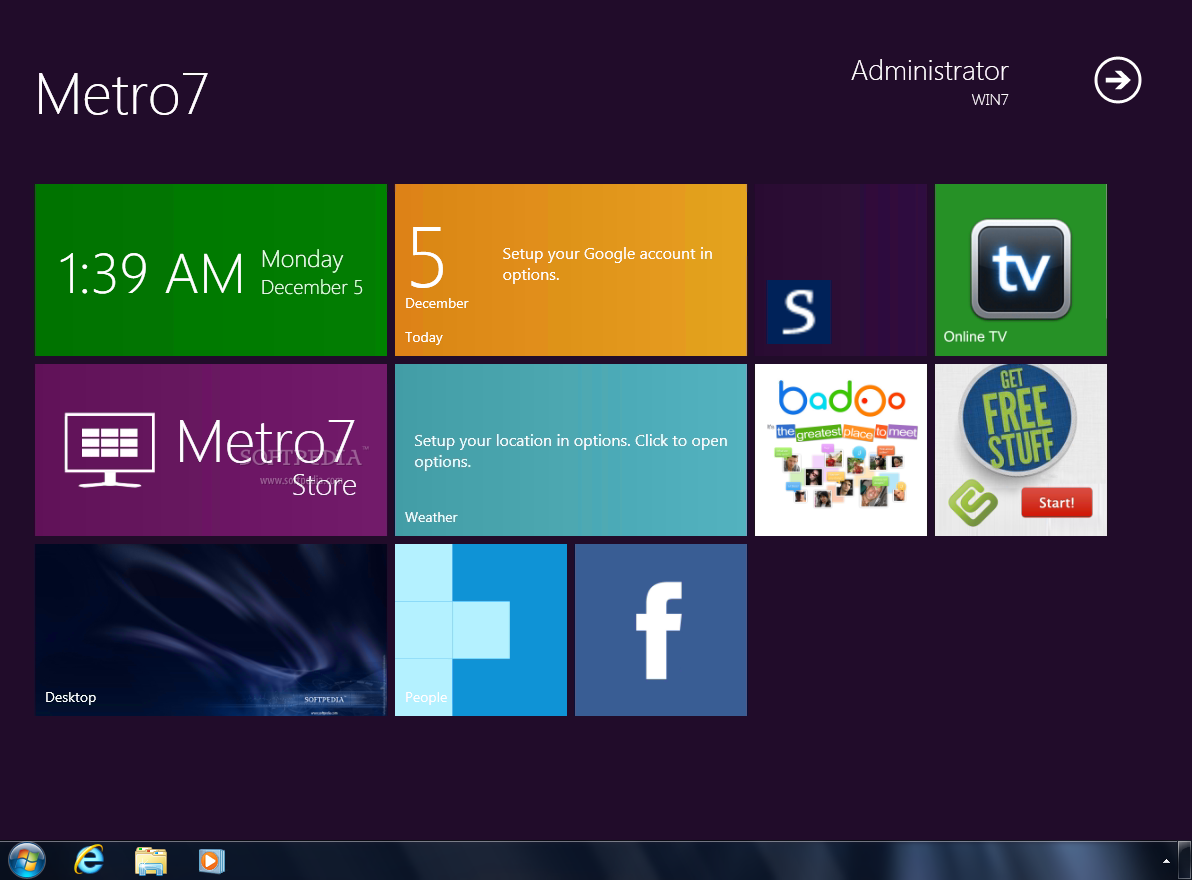Click the green clock tile showing 1:39 AM
This screenshot has width=1192, height=880.
(211, 270)
